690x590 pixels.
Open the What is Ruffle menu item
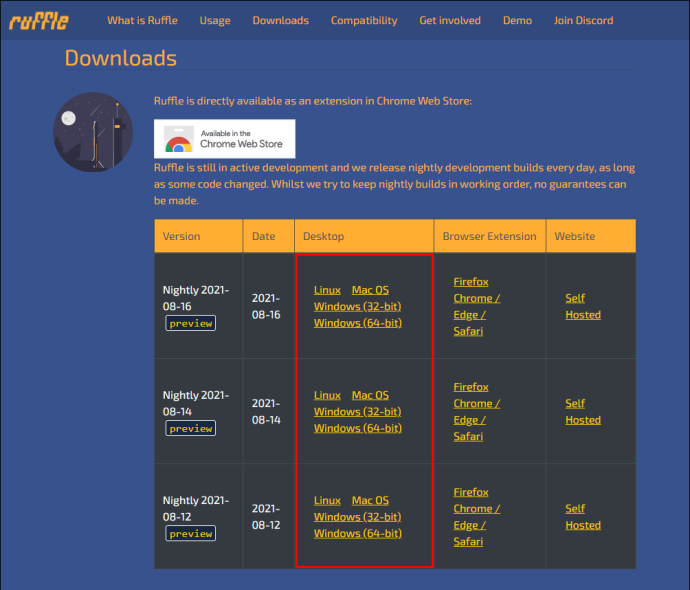point(142,20)
